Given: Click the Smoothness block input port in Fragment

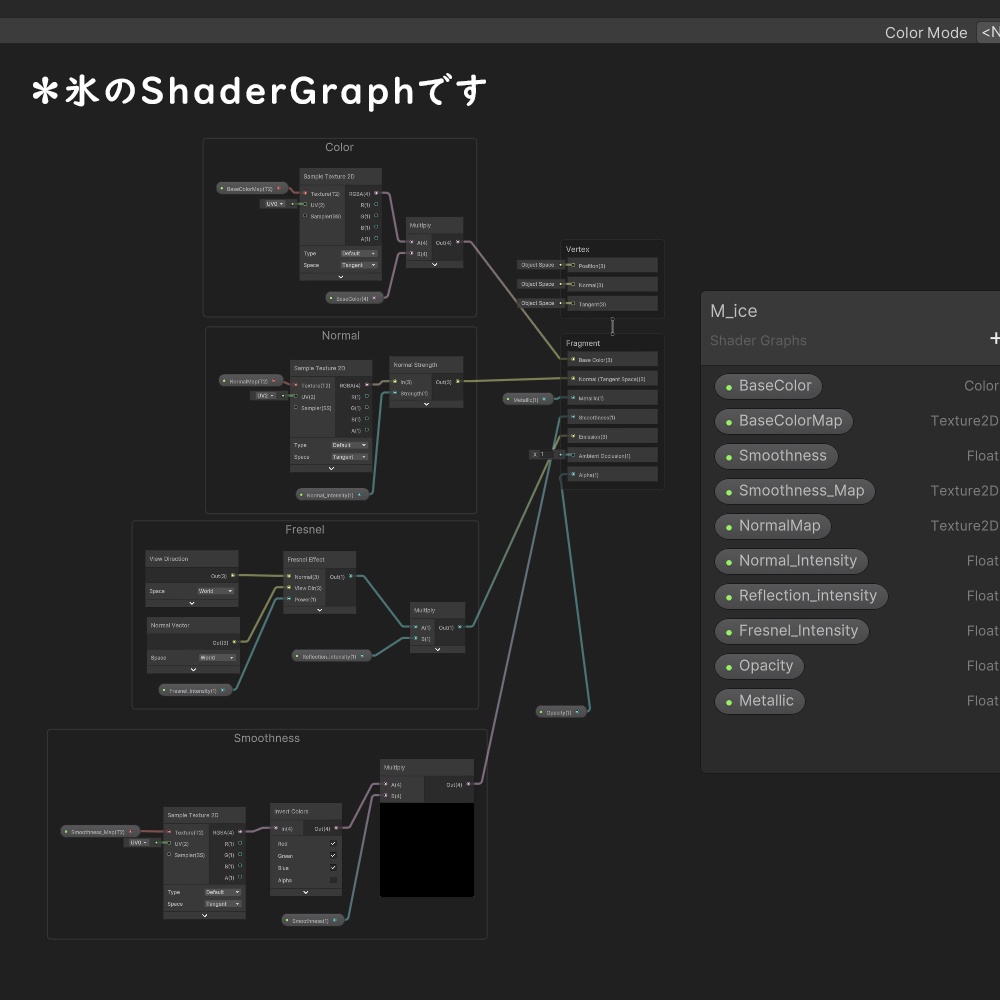Looking at the screenshot, I should (x=573, y=417).
